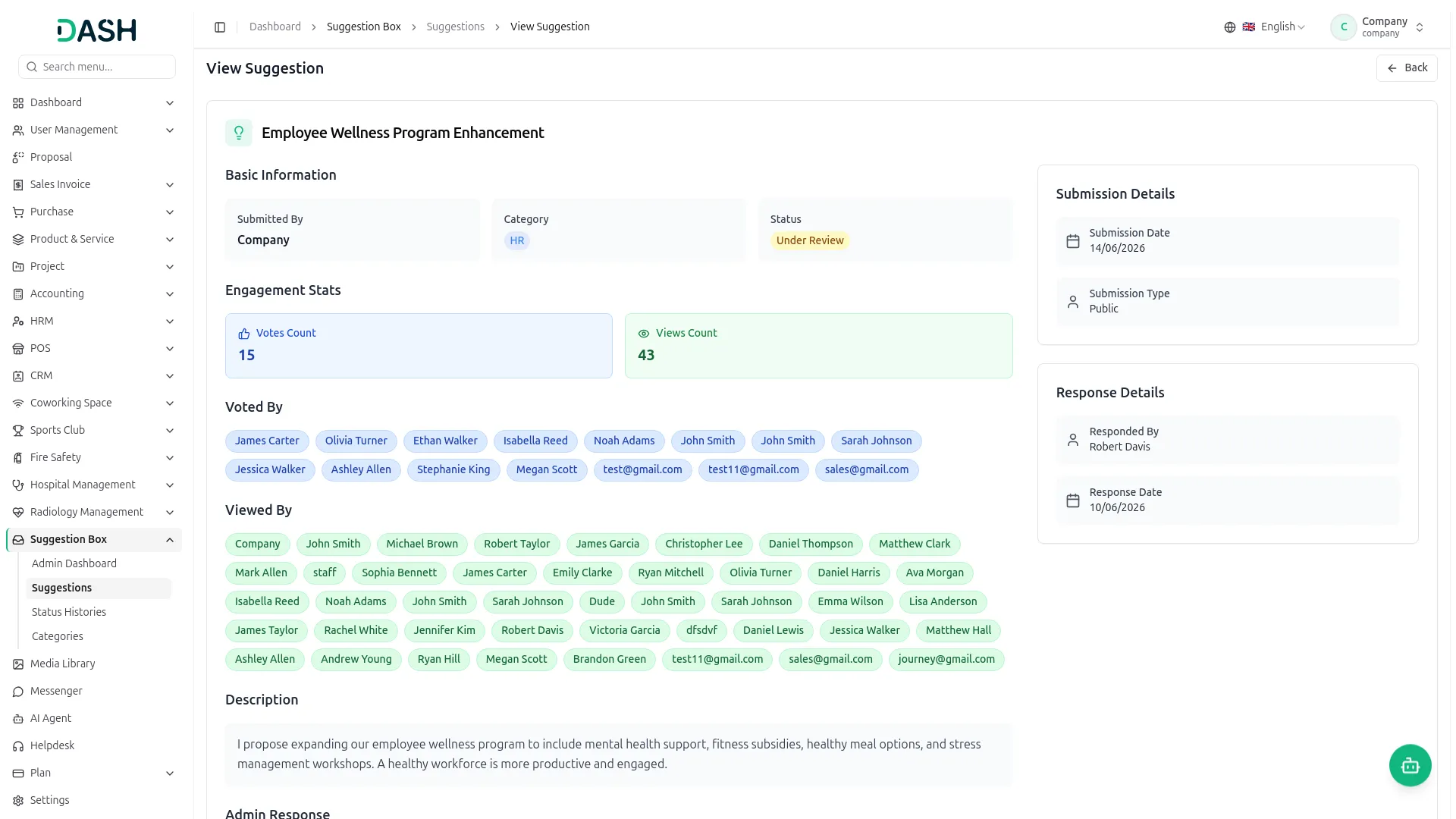The width and height of the screenshot is (1456, 819).
Task: Follow the Suggestions breadcrumb link
Action: point(455,27)
